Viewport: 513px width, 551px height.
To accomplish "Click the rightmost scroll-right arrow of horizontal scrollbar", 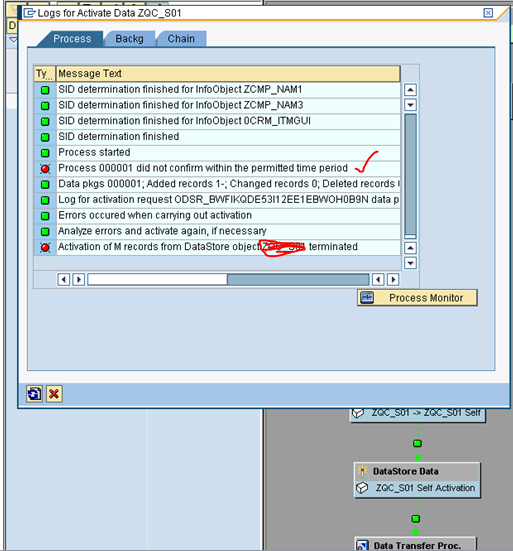I will 393,280.
